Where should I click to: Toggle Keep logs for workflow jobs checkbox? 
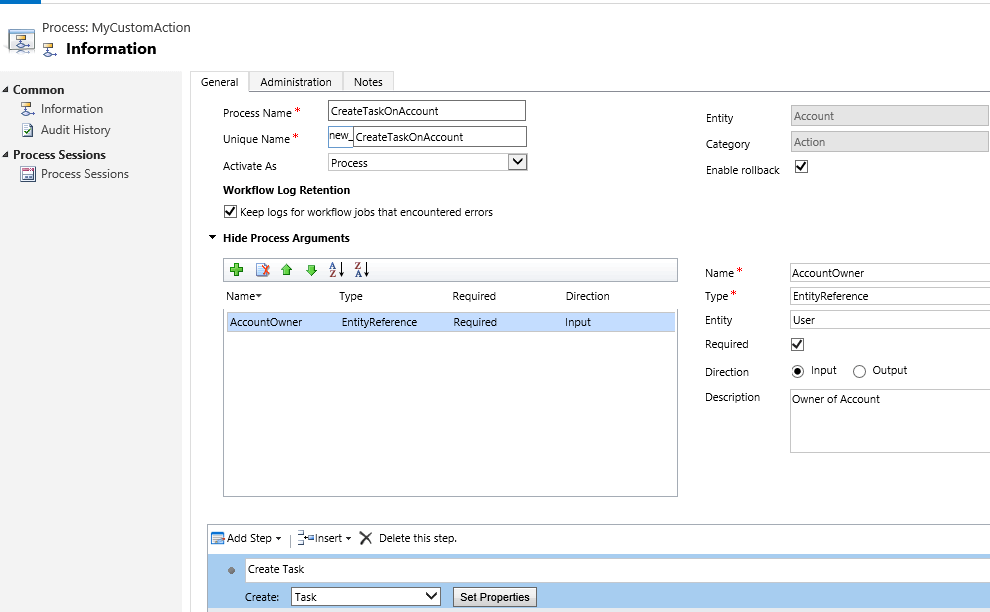coord(230,212)
